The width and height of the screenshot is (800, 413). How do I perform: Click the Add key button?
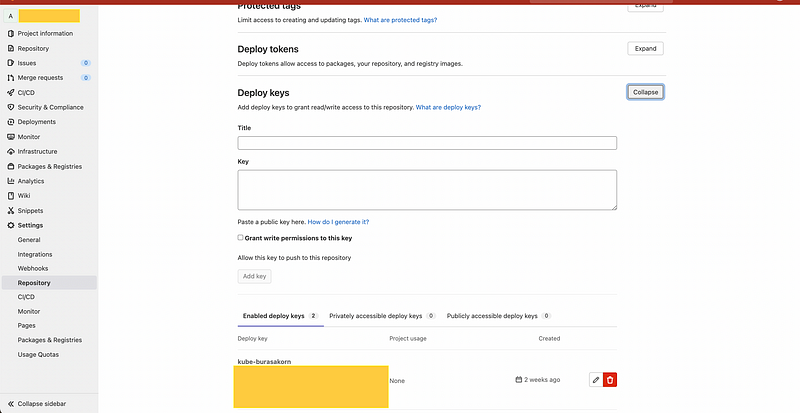254,276
